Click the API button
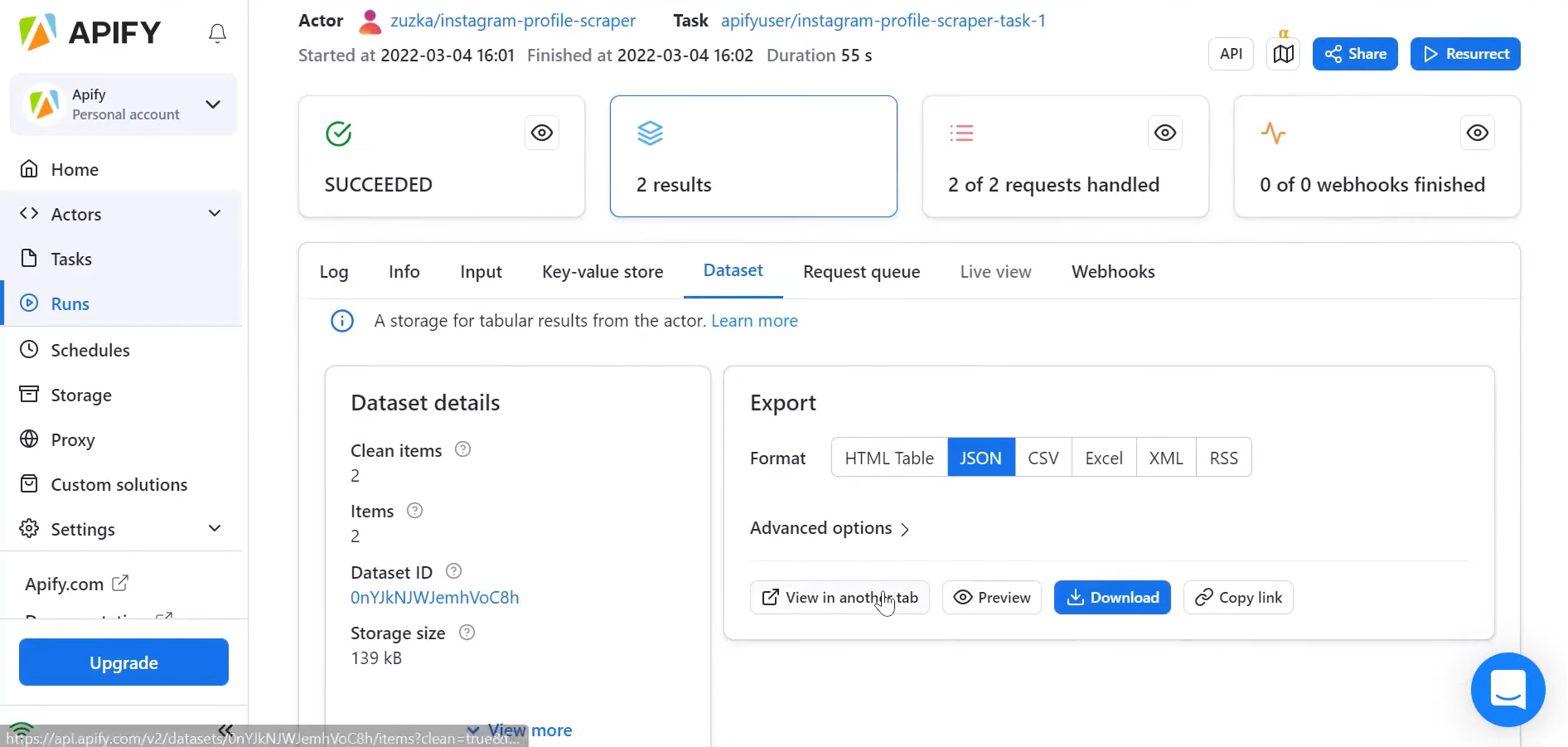 [x=1231, y=54]
